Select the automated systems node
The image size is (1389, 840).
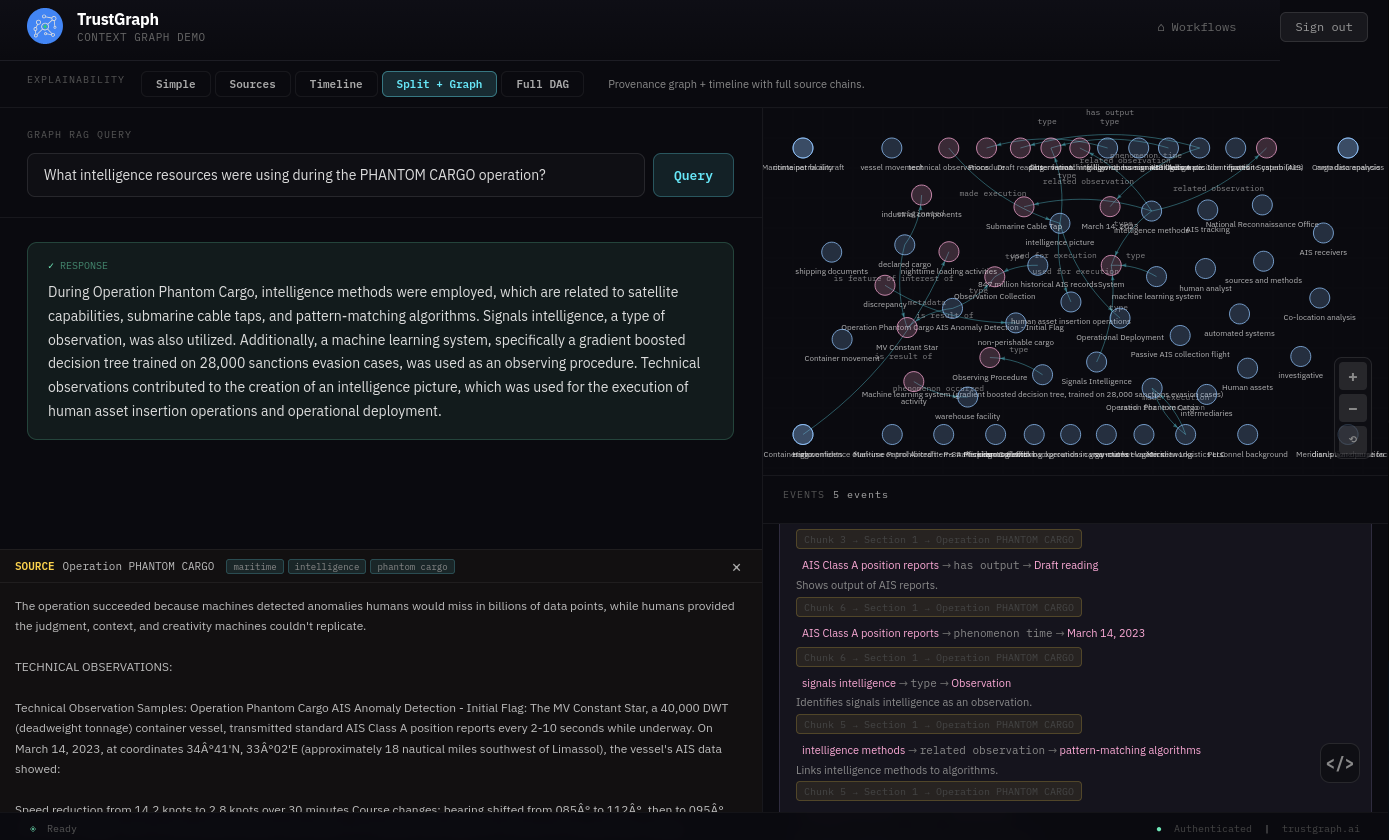(1240, 314)
